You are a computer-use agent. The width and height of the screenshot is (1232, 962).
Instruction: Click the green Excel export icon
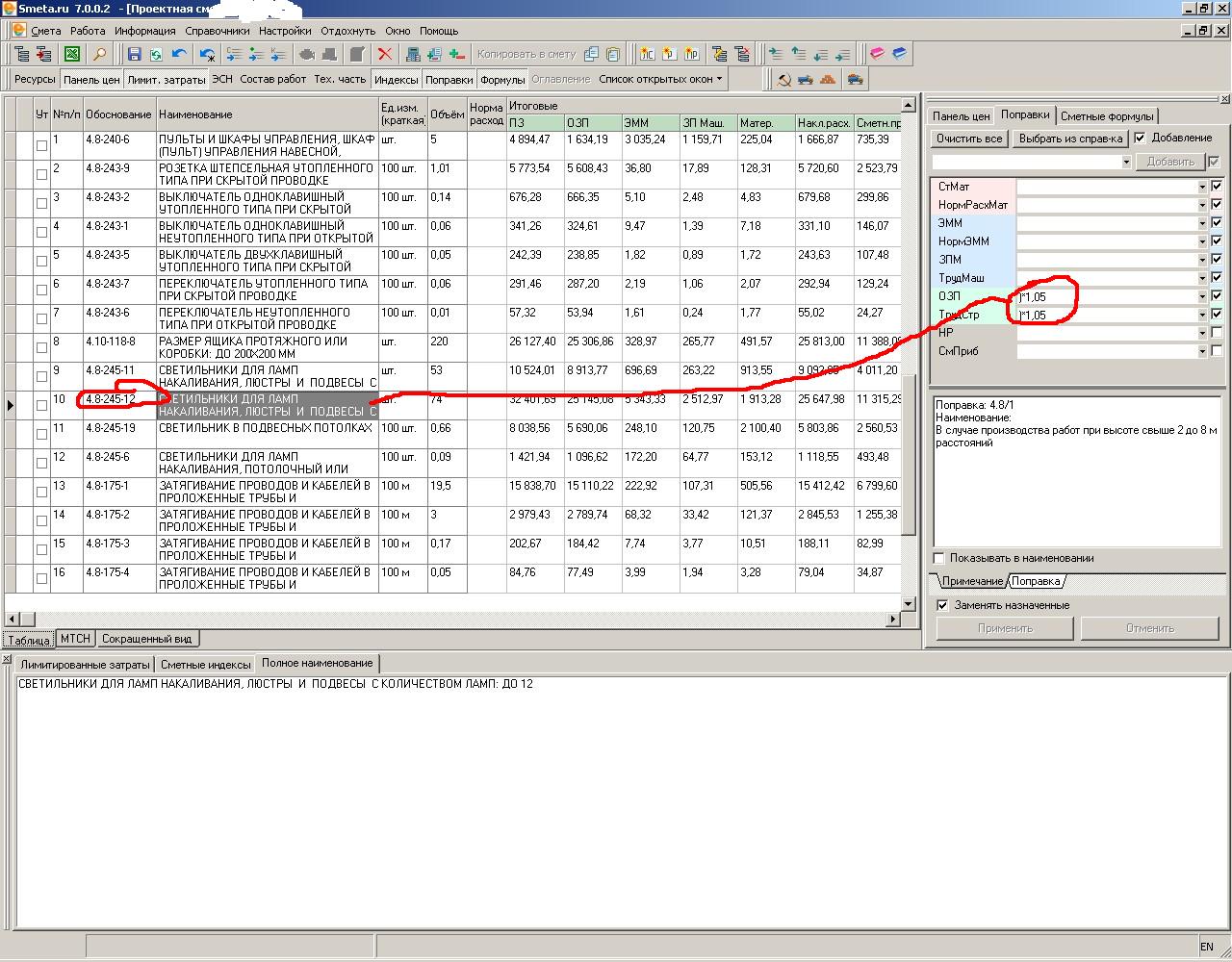coord(71,54)
